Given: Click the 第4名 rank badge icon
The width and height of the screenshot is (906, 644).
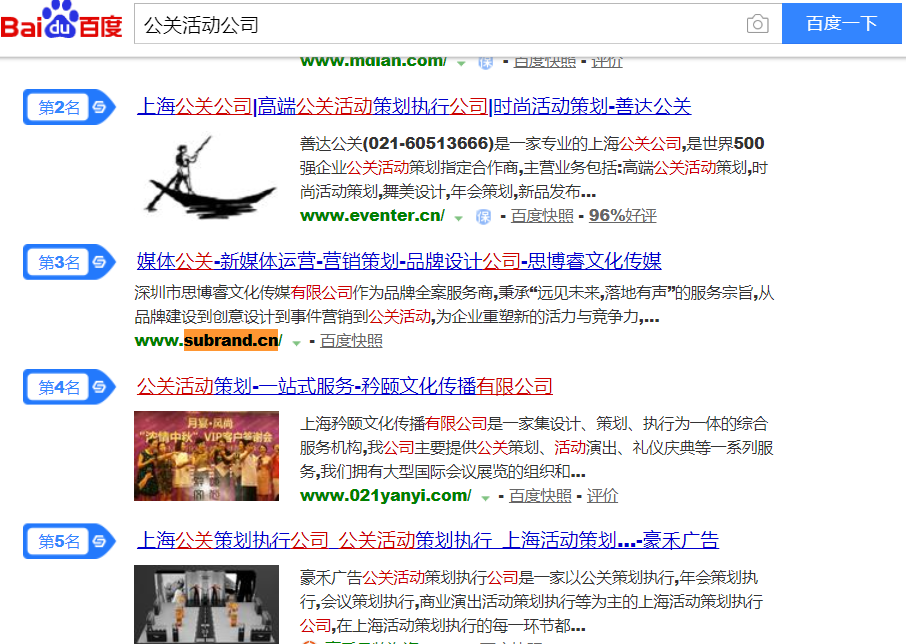Looking at the screenshot, I should point(69,386).
